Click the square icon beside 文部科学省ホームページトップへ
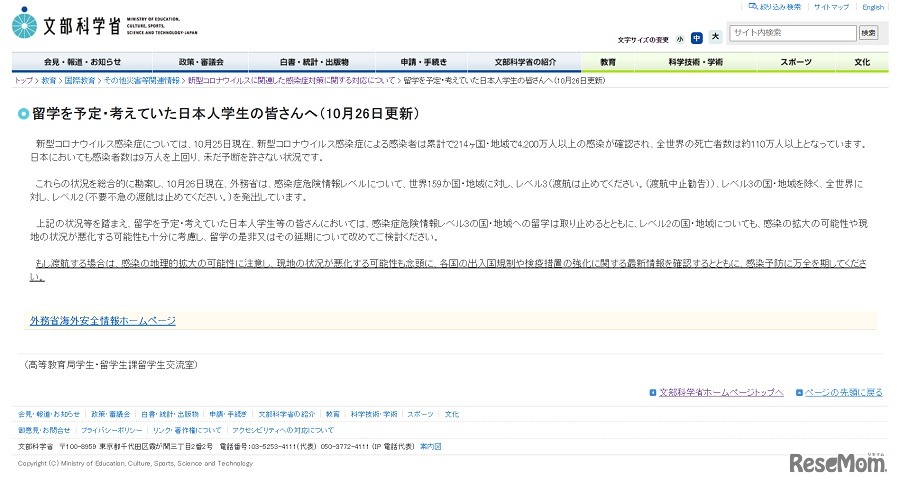Viewport: 900px width, 486px height. (653, 392)
